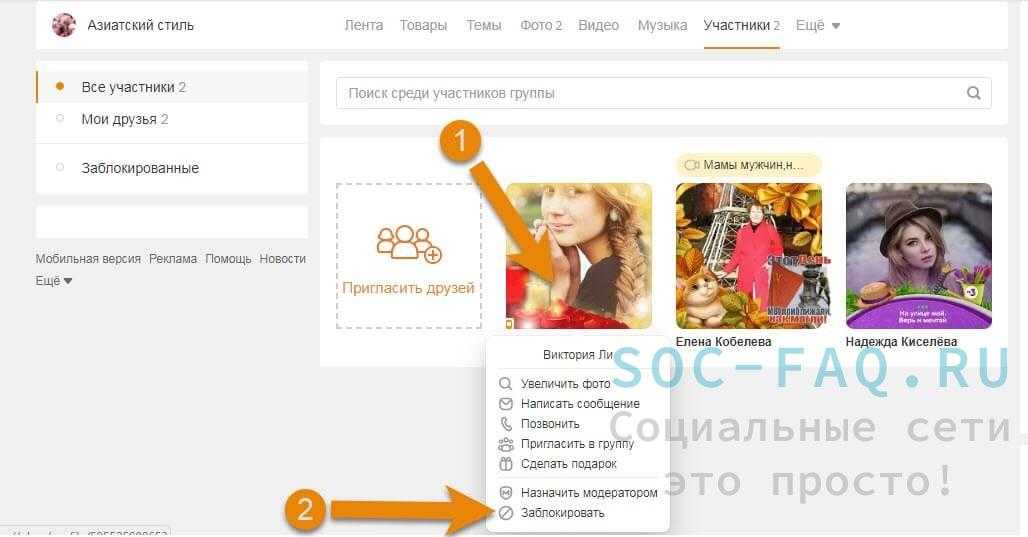Viewport: 1028px width, 537px height.
Task: Click gift icon beside Сделать подарок
Action: tap(505, 464)
